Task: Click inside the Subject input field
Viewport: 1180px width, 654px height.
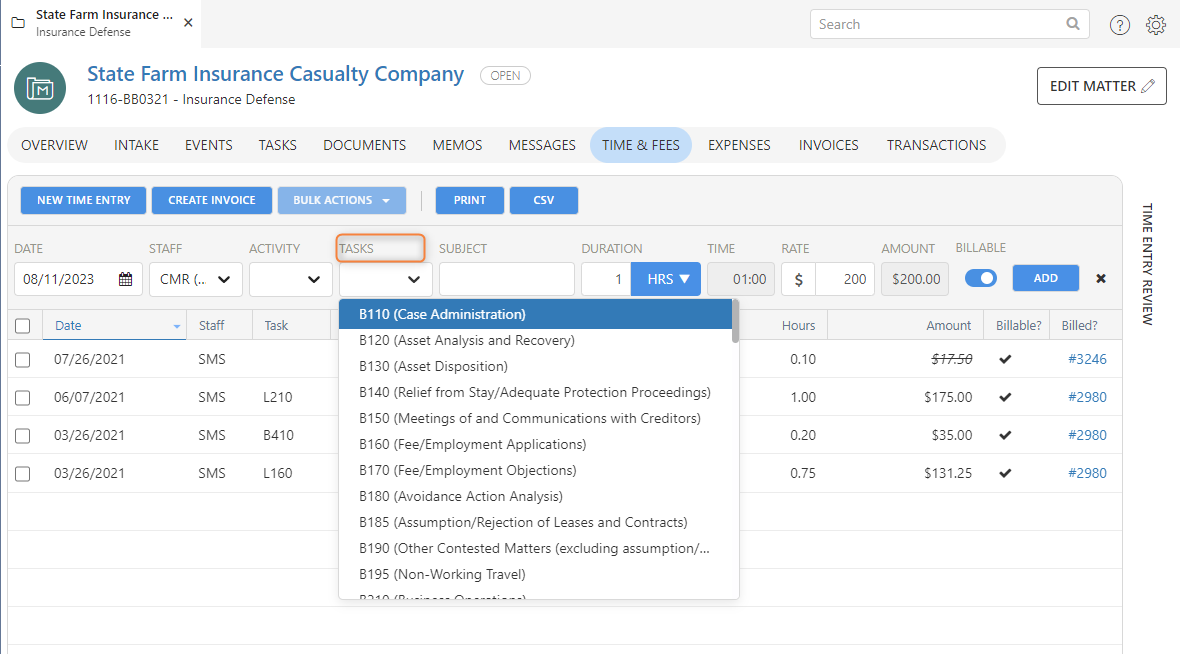Action: coord(506,279)
